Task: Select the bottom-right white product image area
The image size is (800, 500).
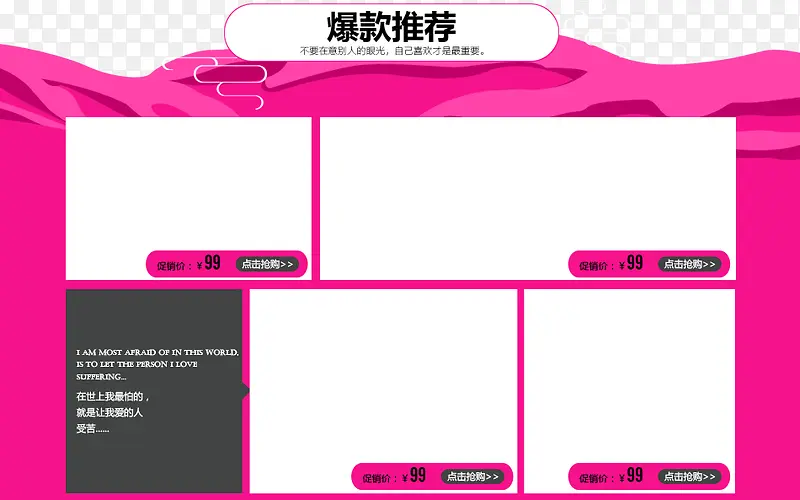Action: click(x=629, y=370)
